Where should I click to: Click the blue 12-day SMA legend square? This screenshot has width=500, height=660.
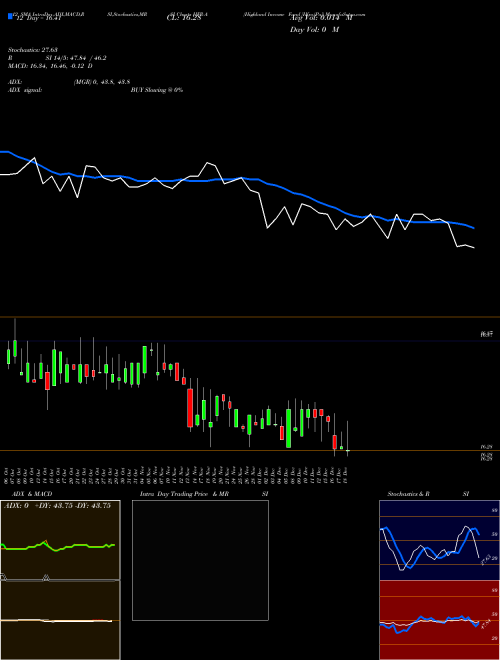10,17
